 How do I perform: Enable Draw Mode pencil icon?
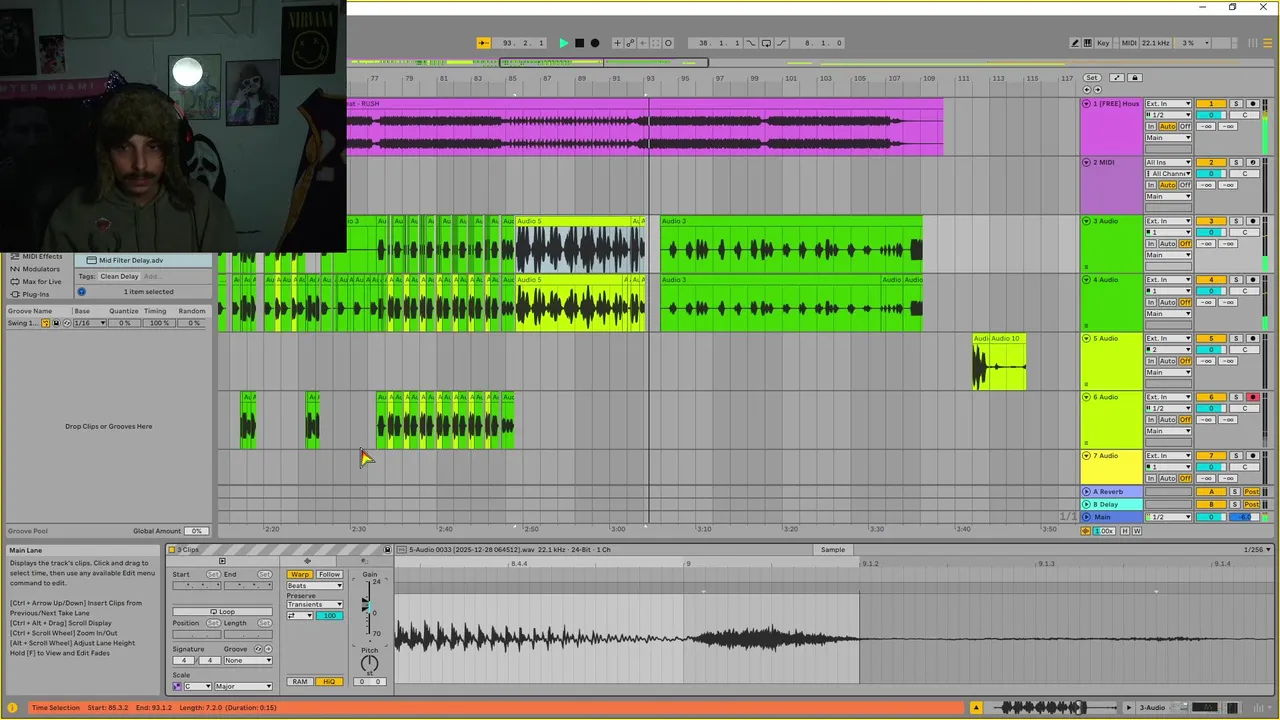[x=1075, y=43]
